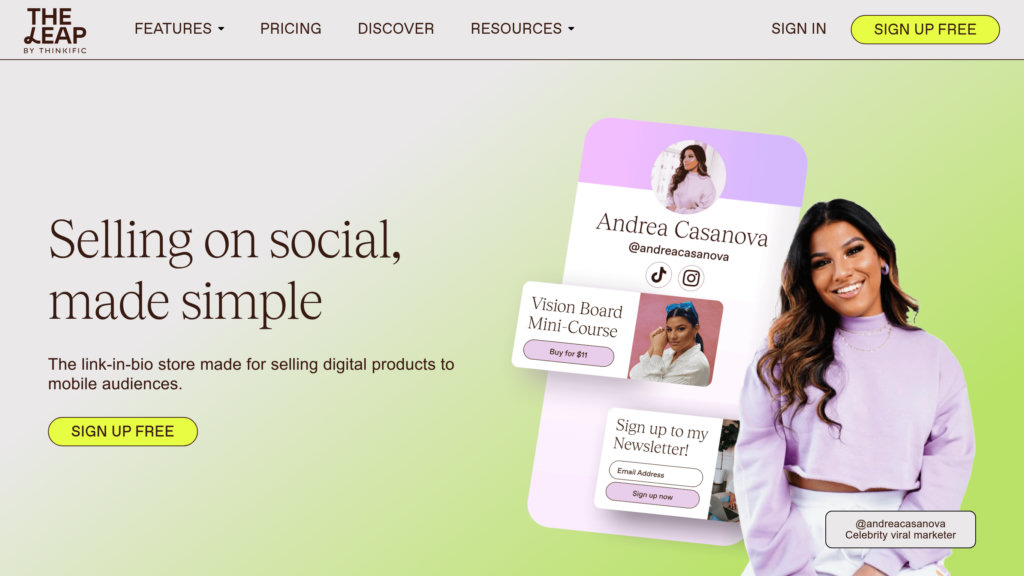The image size is (1024, 576).
Task: Click the hero Sign Up Free button
Action: [123, 432]
